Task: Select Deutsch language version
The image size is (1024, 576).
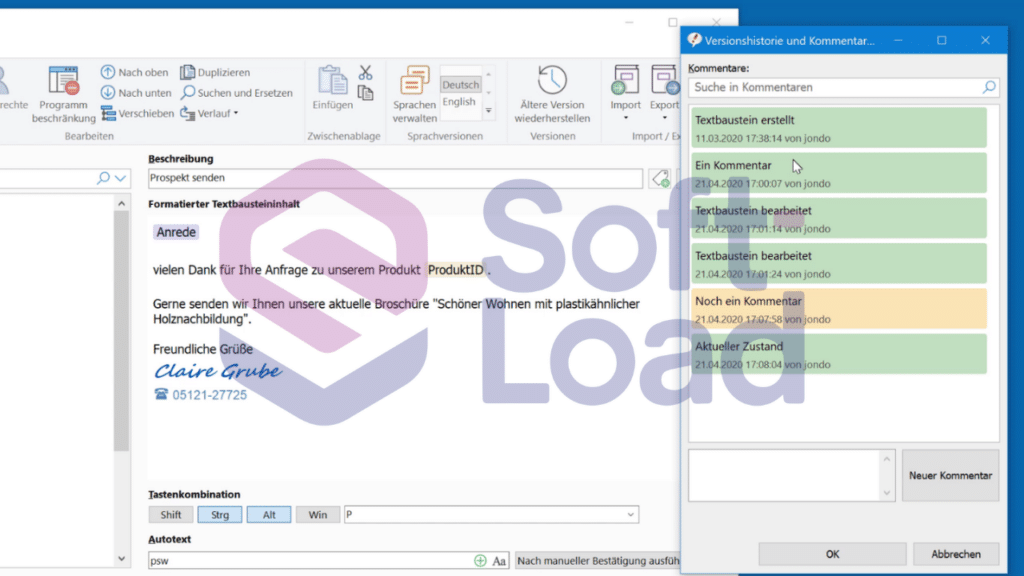Action: [460, 84]
